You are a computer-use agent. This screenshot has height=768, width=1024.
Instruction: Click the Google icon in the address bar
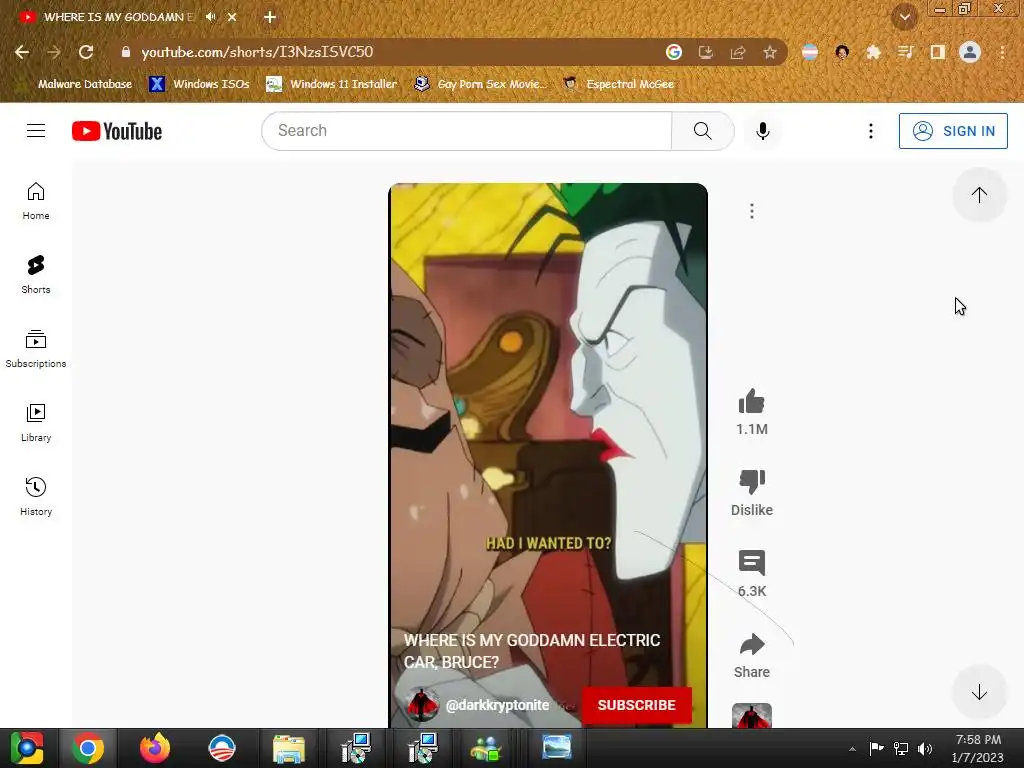click(673, 52)
